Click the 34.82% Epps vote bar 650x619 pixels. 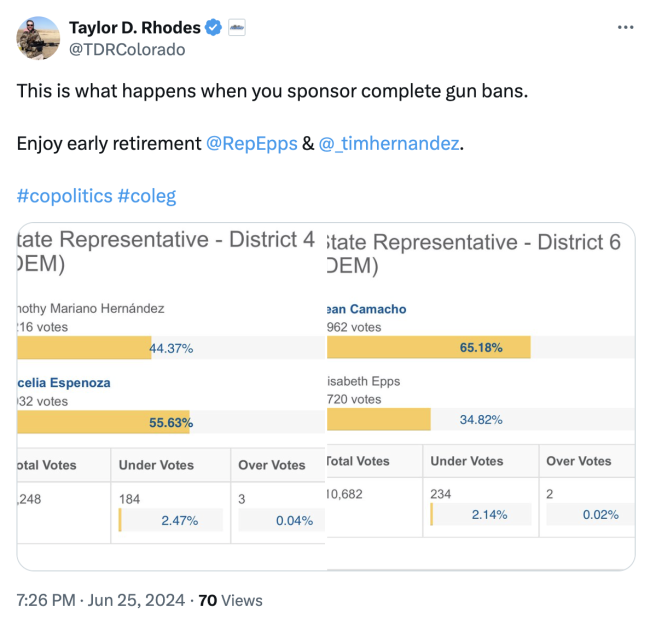[x=378, y=419]
